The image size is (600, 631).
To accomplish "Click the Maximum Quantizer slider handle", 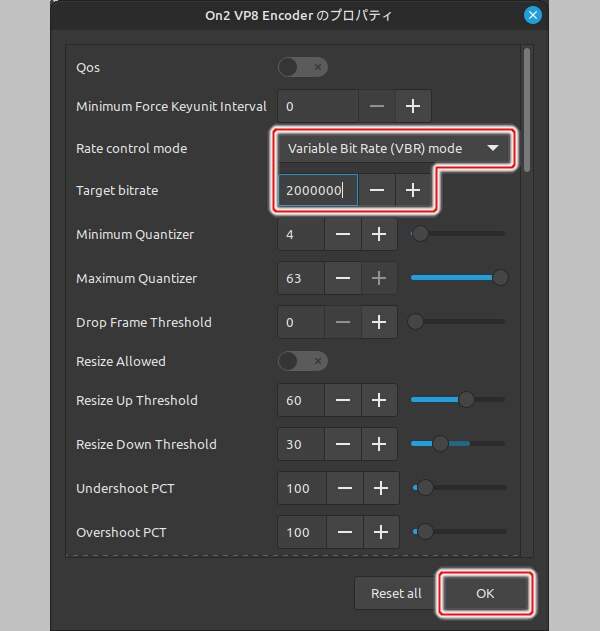I will pos(500,278).
